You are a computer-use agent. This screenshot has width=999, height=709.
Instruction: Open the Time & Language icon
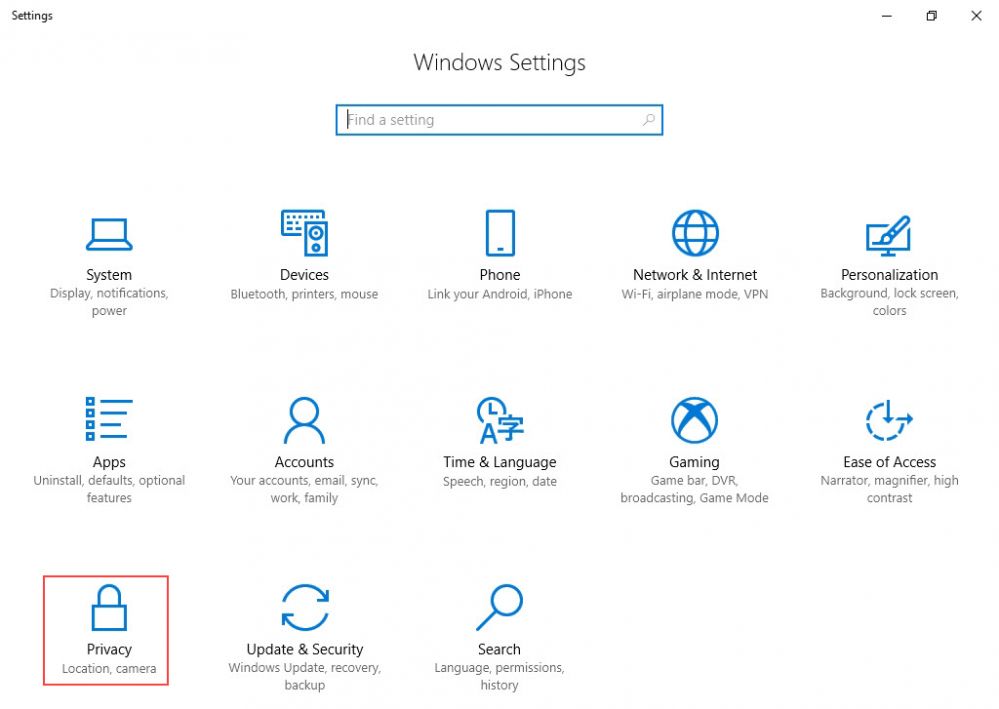(500, 420)
